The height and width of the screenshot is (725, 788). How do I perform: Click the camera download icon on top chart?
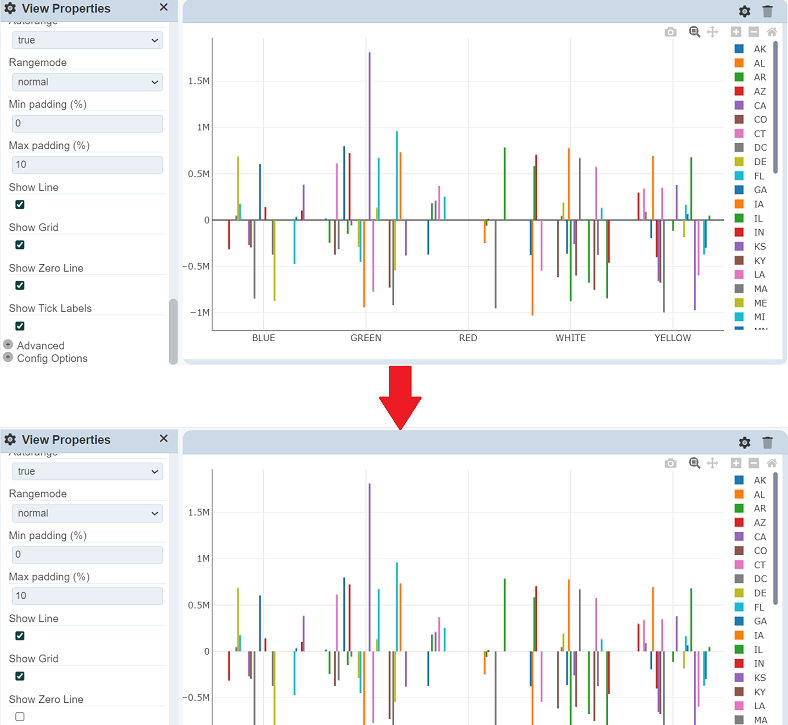coord(671,32)
